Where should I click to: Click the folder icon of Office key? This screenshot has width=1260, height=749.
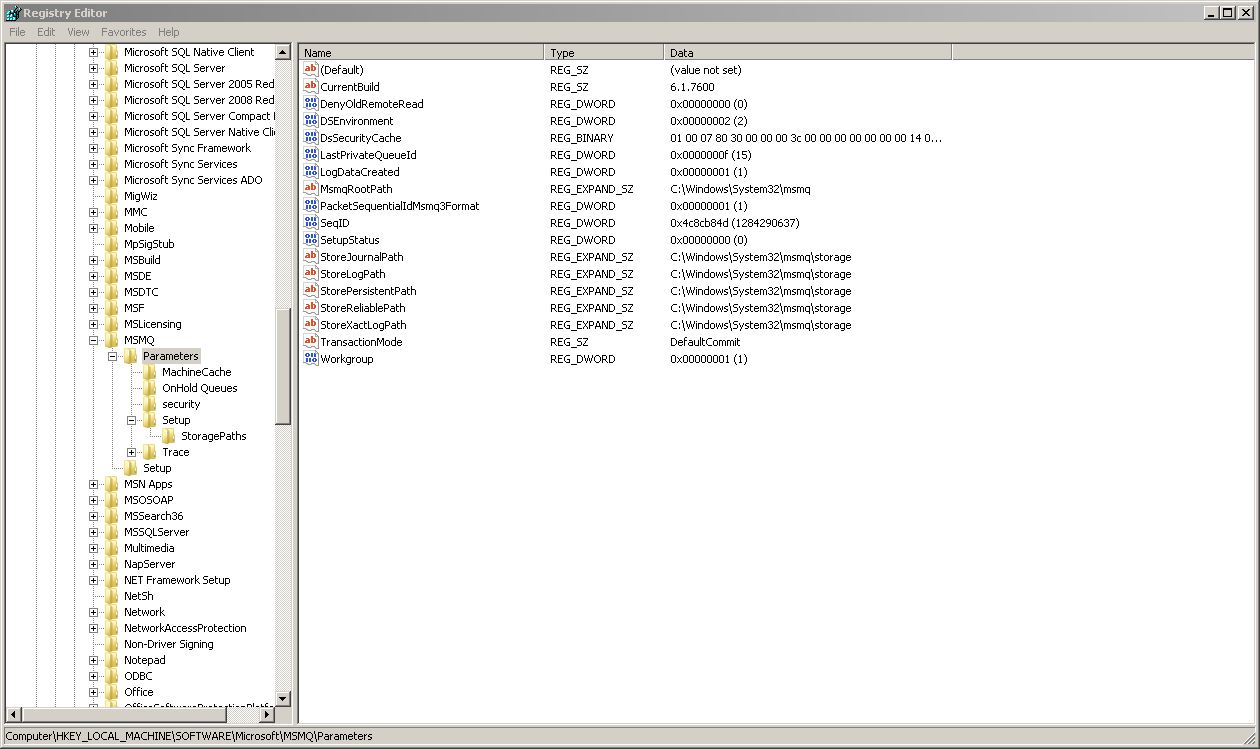click(112, 692)
